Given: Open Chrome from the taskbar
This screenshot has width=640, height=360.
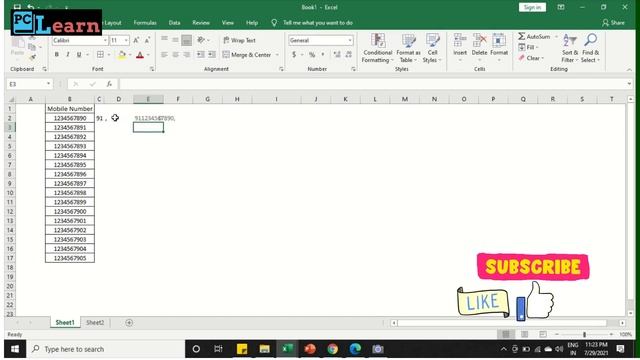Looking at the screenshot, I should (332, 349).
